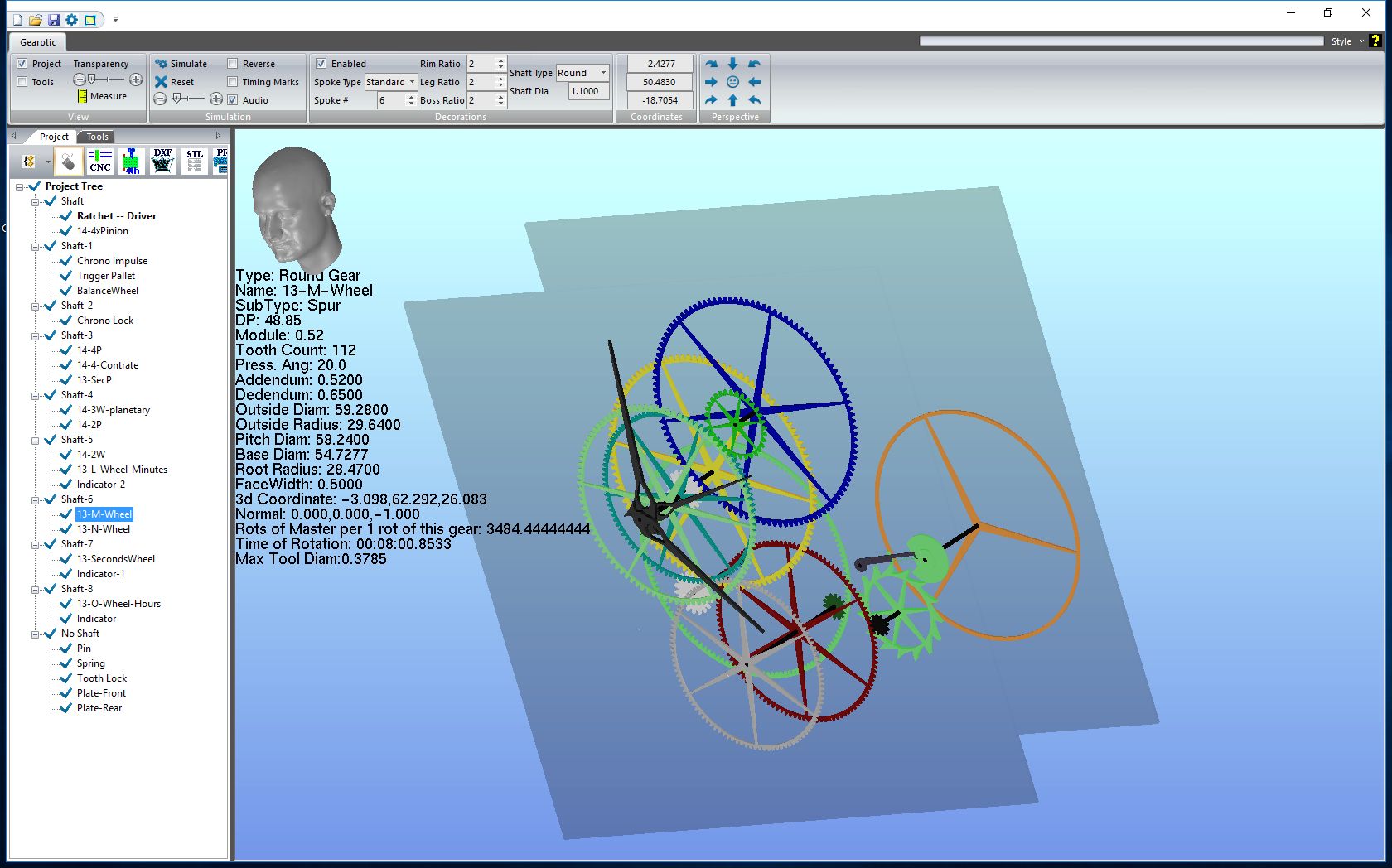Select BalanceWheel in the project tree
This screenshot has height=868, width=1392.
[108, 291]
